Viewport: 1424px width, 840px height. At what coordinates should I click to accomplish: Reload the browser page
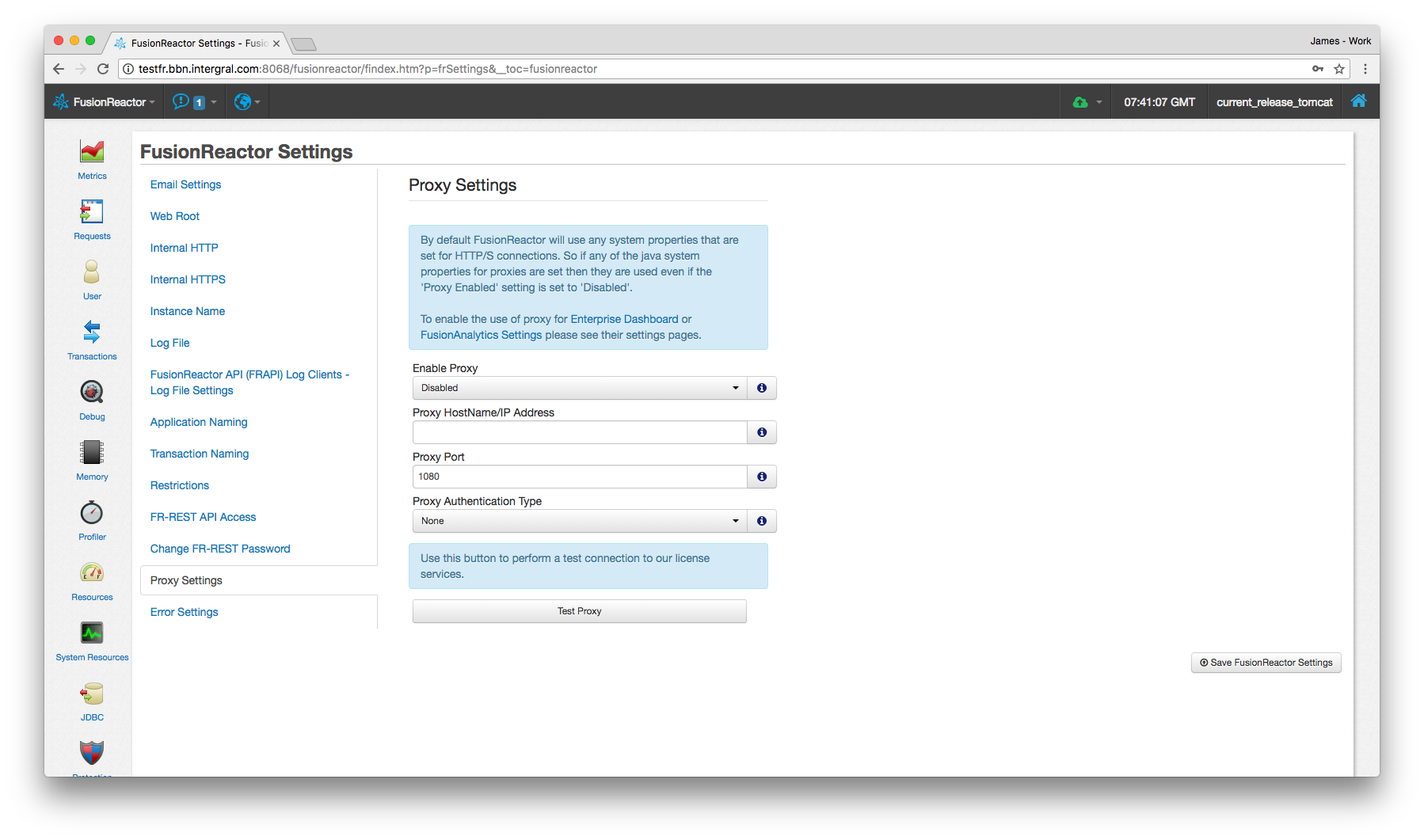click(103, 69)
